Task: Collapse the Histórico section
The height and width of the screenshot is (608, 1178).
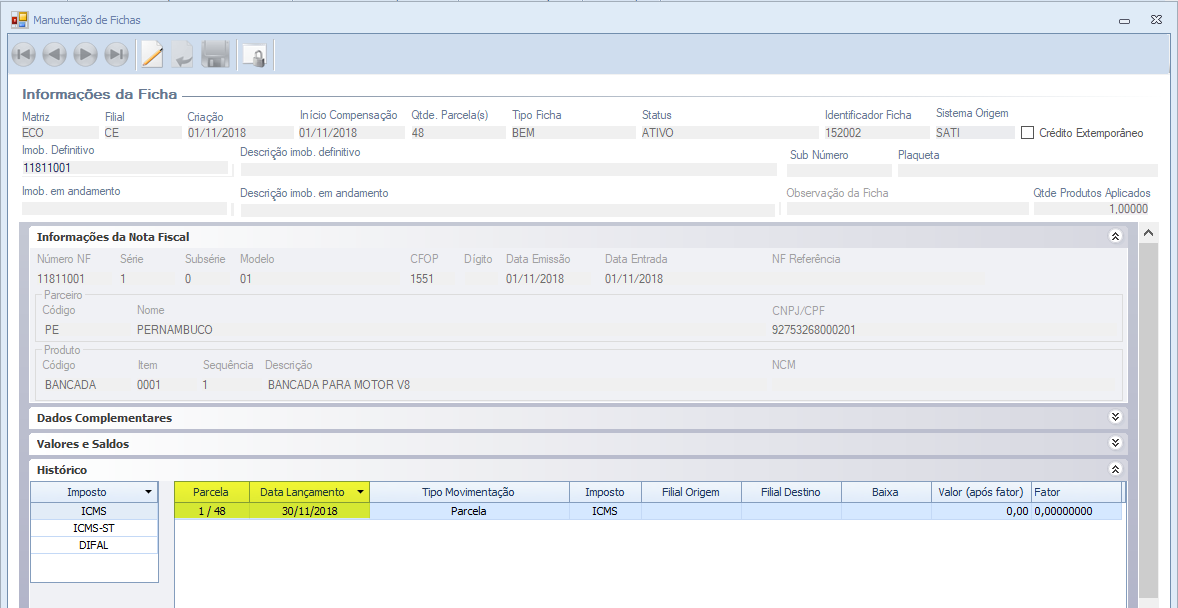Action: (x=1115, y=469)
